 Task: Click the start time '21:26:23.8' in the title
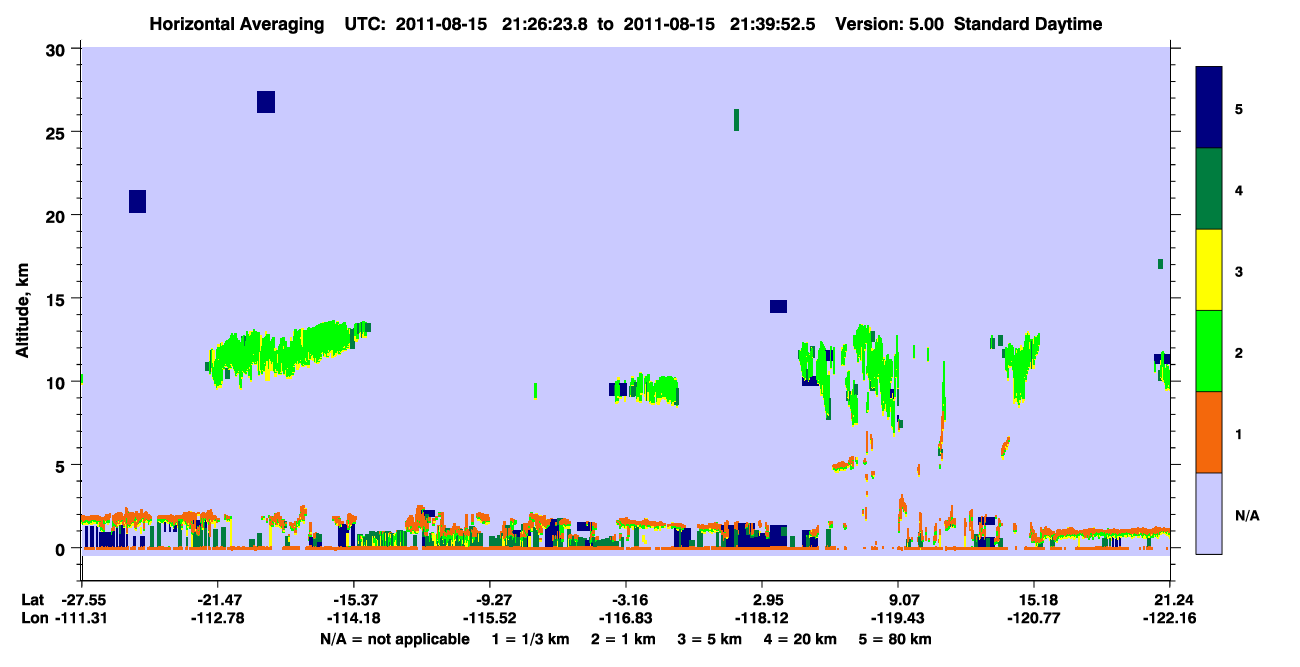click(544, 24)
